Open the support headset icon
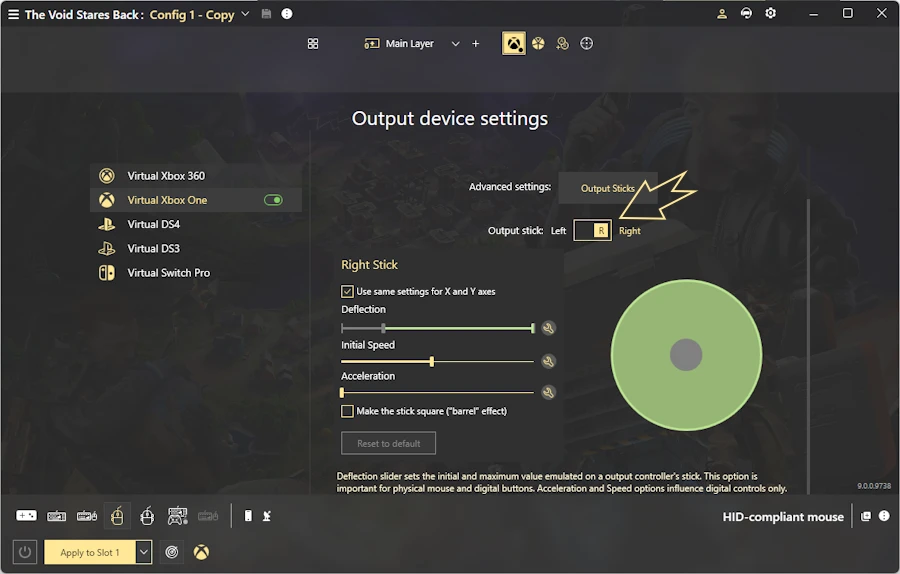900x574 pixels. tap(746, 13)
